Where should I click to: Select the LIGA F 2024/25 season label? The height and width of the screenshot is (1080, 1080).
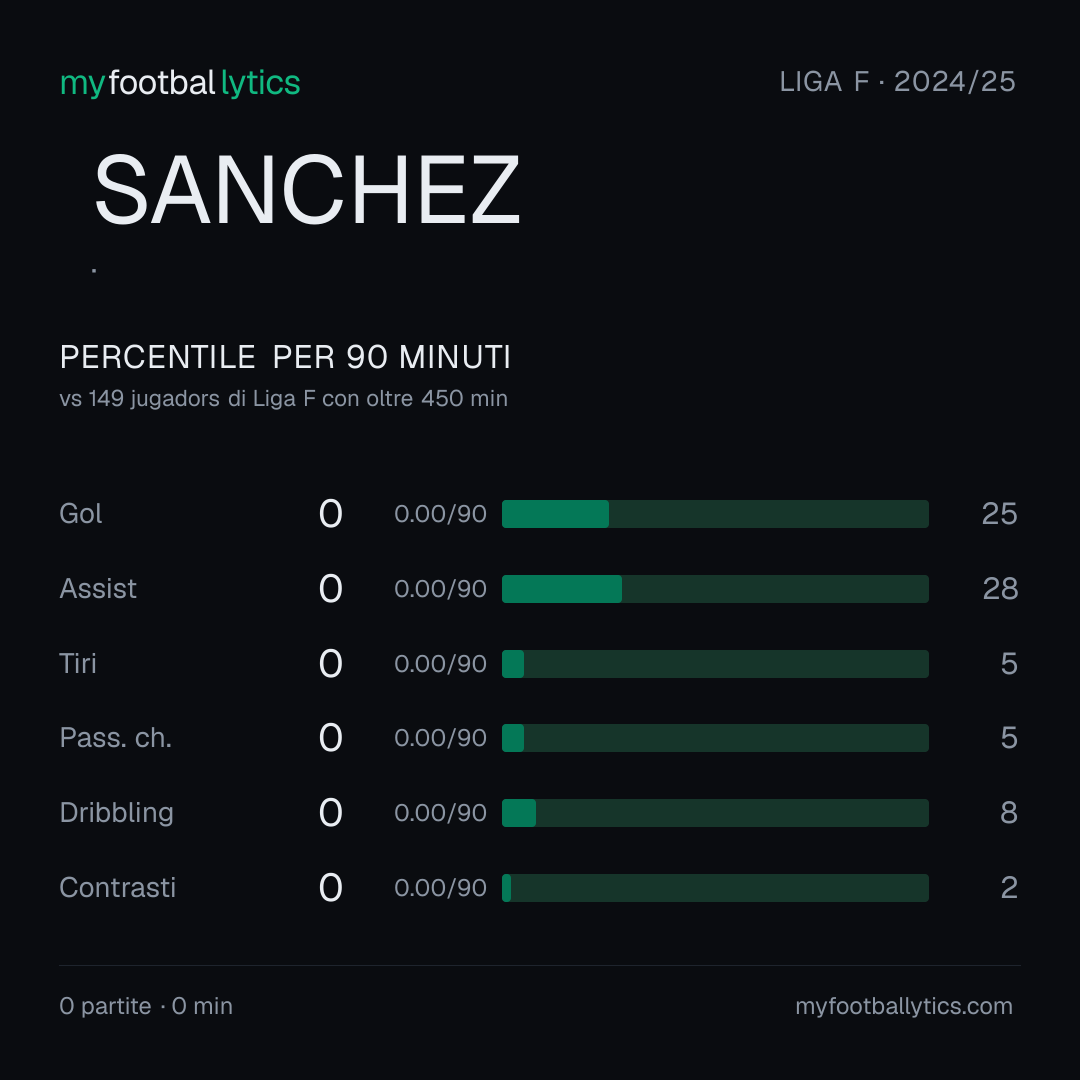click(897, 82)
